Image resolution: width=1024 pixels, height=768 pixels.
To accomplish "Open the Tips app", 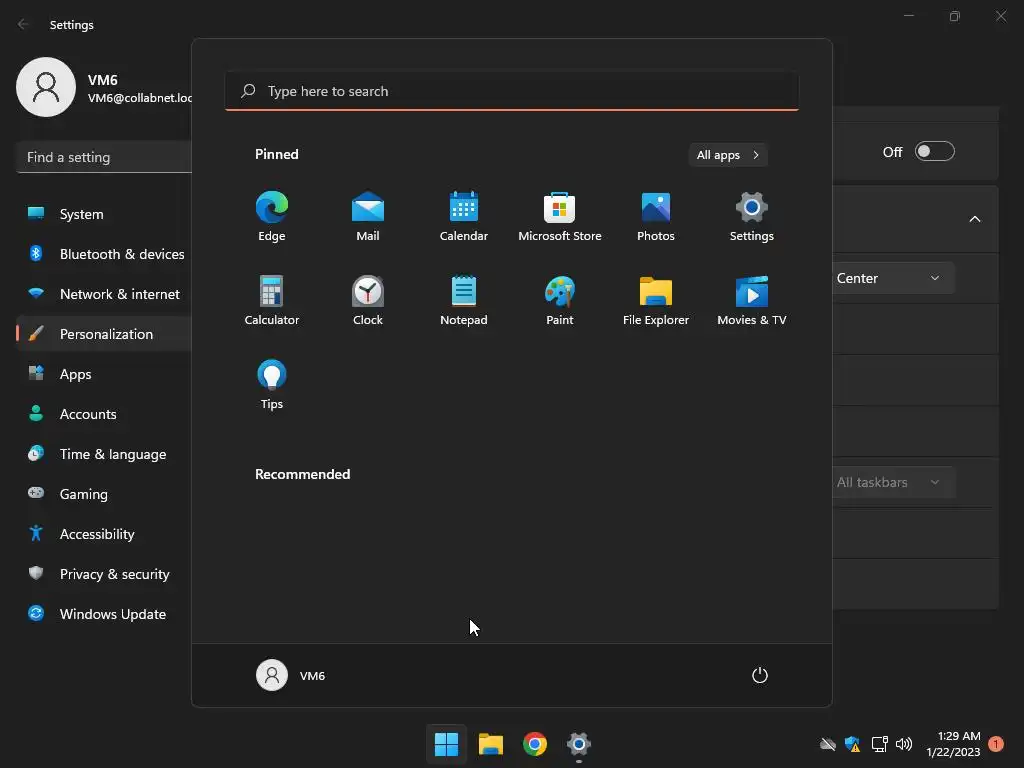I will click(x=272, y=385).
